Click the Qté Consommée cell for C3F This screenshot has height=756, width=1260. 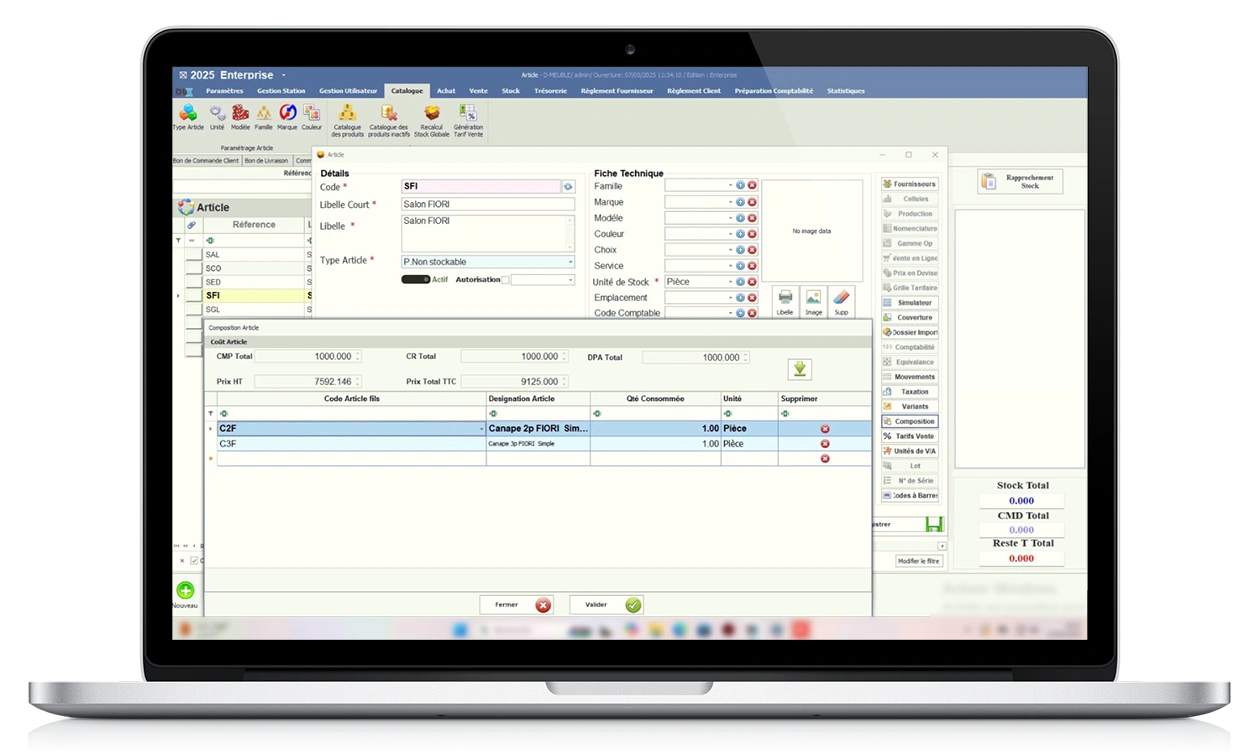[x=656, y=444]
